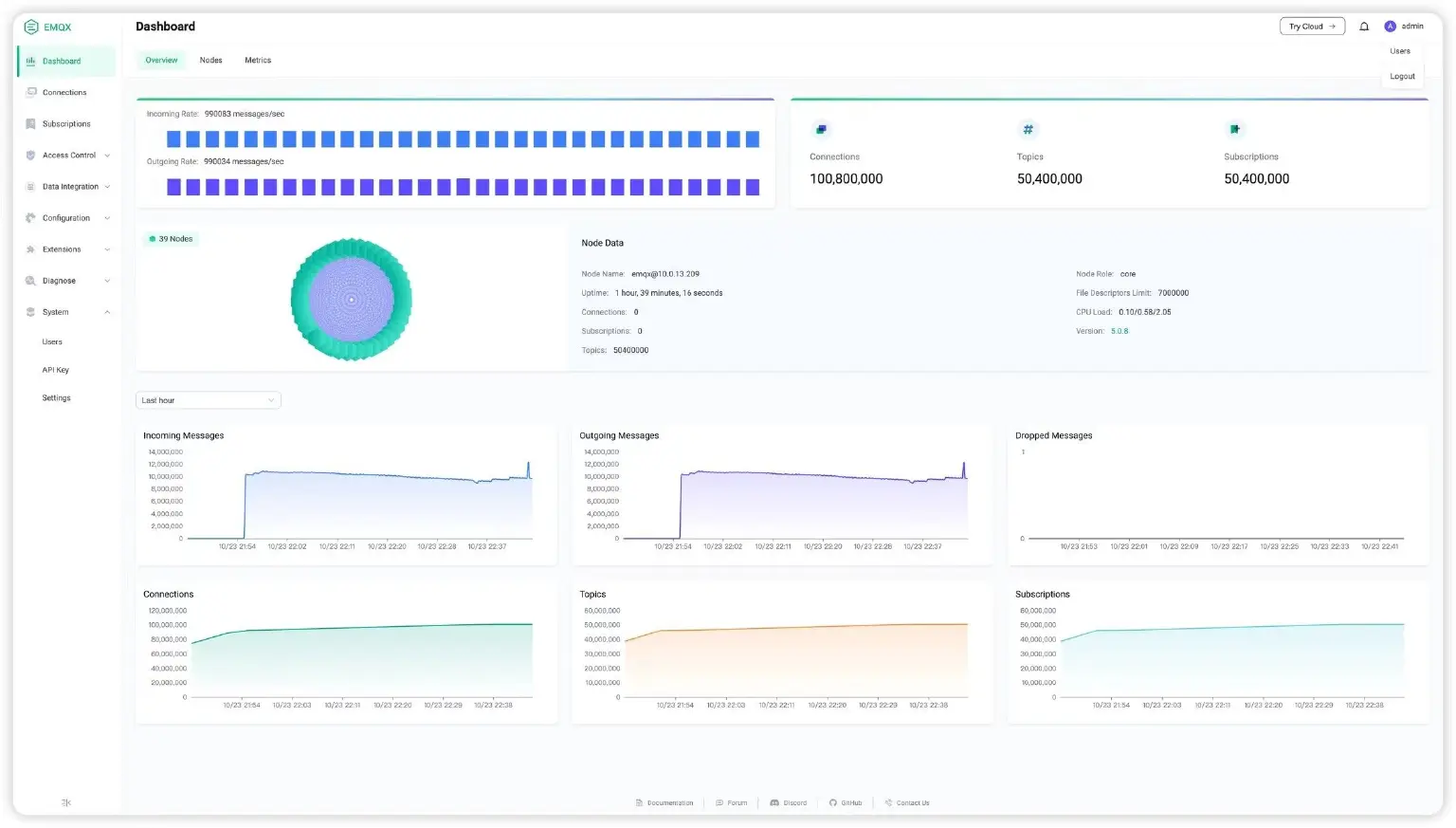
Task: Click the Connections sidebar icon
Action: coord(31,92)
